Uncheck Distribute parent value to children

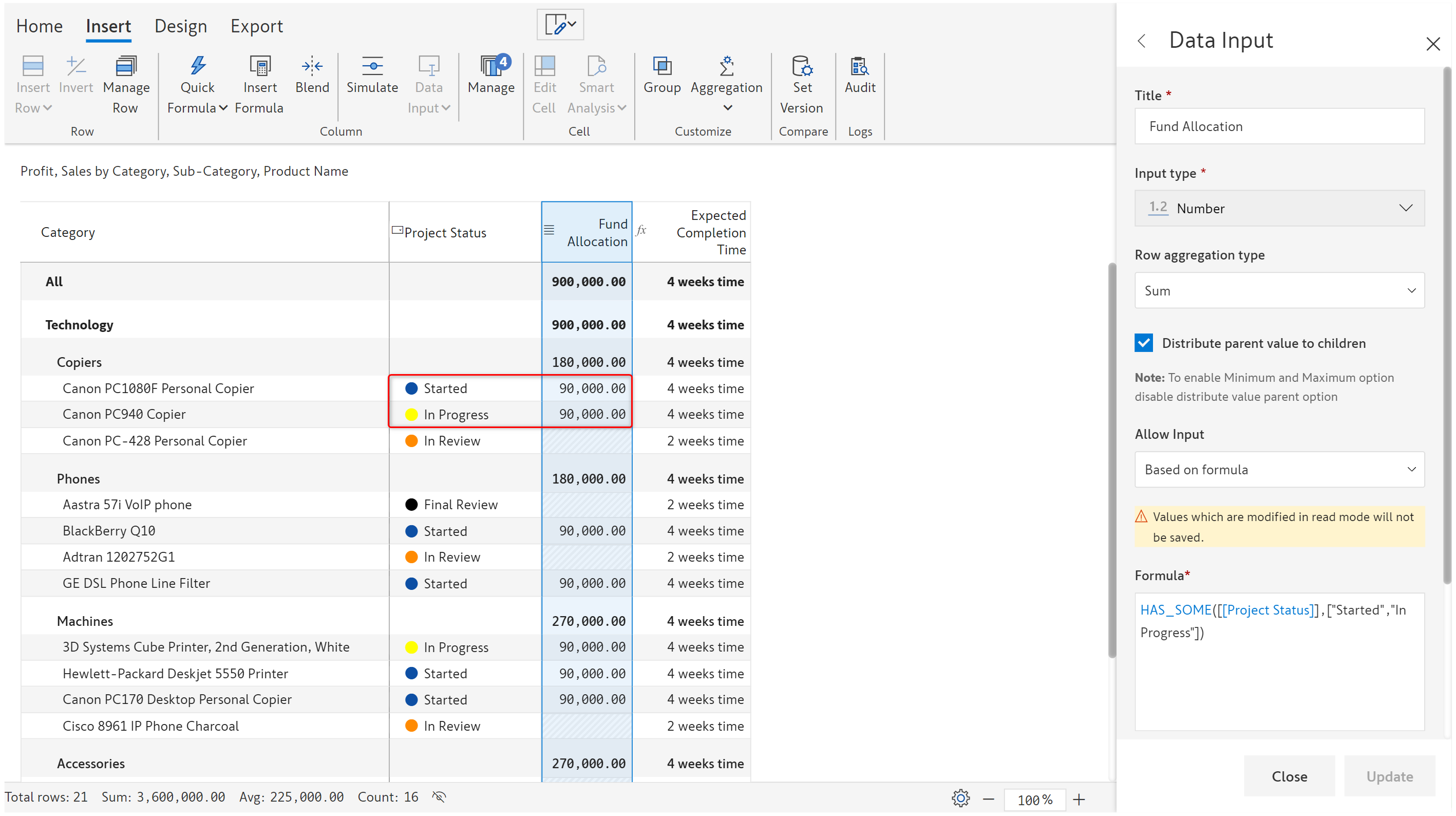click(x=1143, y=343)
